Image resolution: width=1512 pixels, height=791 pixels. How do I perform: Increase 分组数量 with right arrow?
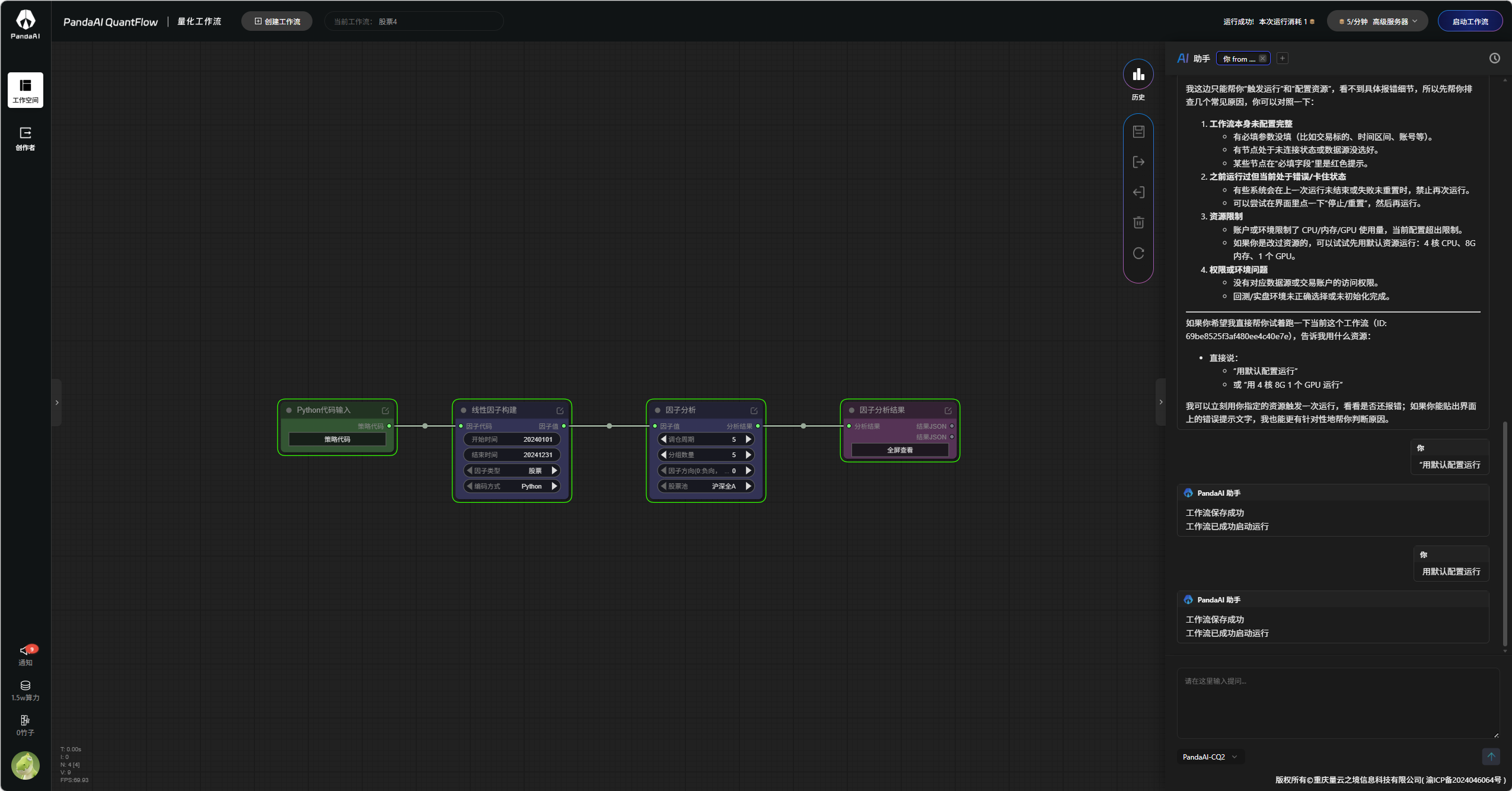[x=748, y=455]
